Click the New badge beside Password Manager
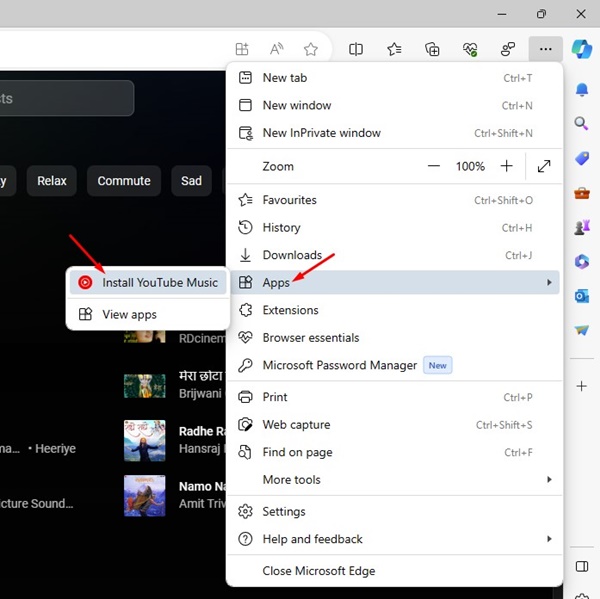This screenshot has height=599, width=600. coord(437,365)
